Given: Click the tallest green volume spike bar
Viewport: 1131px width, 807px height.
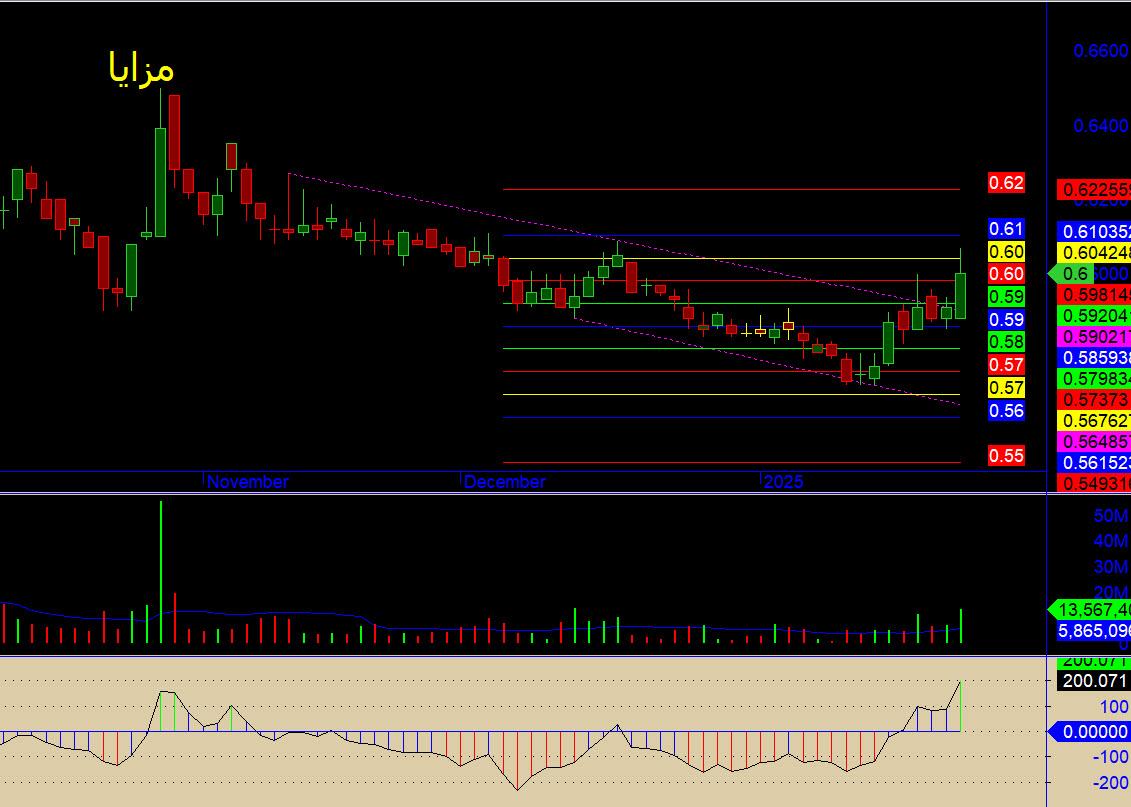Looking at the screenshot, I should click(x=161, y=572).
